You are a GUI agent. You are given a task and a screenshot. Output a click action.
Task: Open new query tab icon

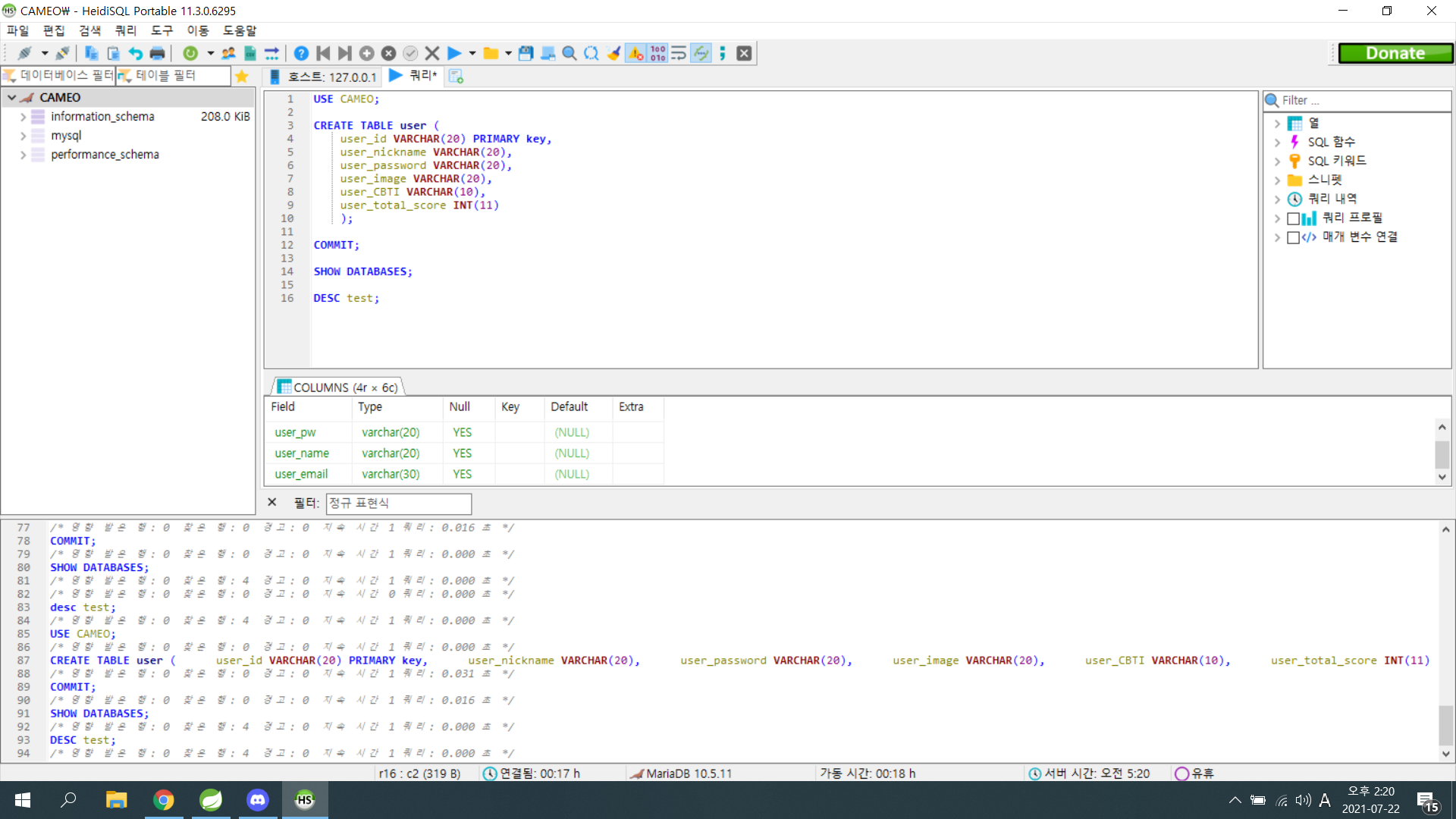click(456, 76)
